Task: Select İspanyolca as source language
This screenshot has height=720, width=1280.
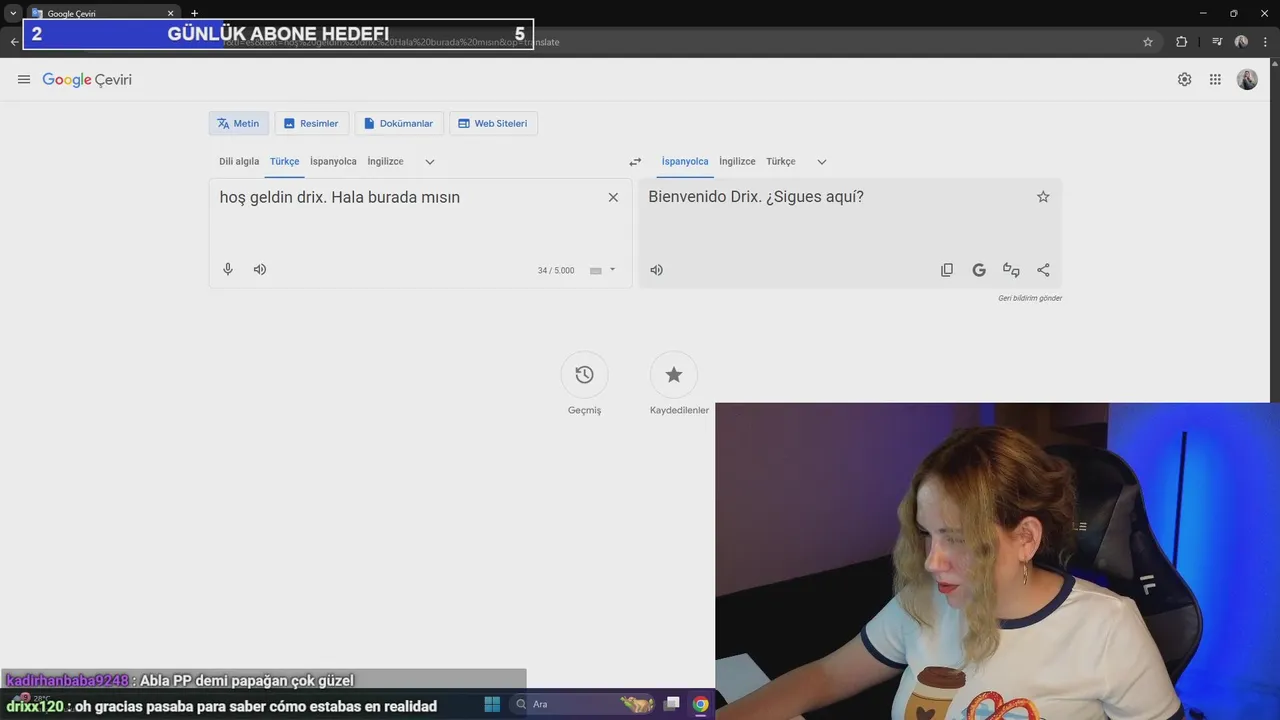Action: coord(333,162)
